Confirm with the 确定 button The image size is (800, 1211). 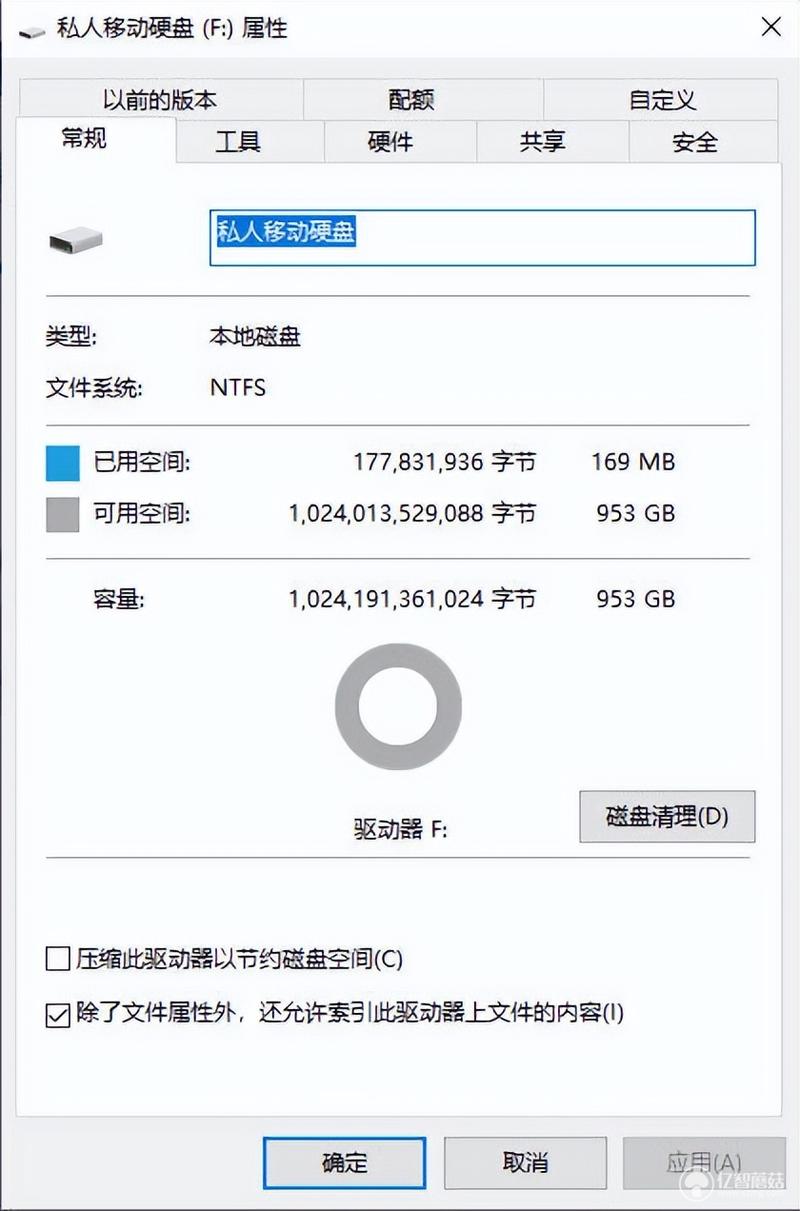[344, 1163]
